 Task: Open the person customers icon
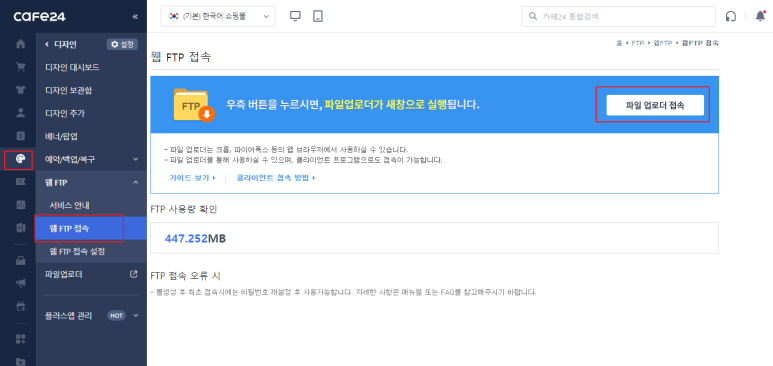click(21, 112)
